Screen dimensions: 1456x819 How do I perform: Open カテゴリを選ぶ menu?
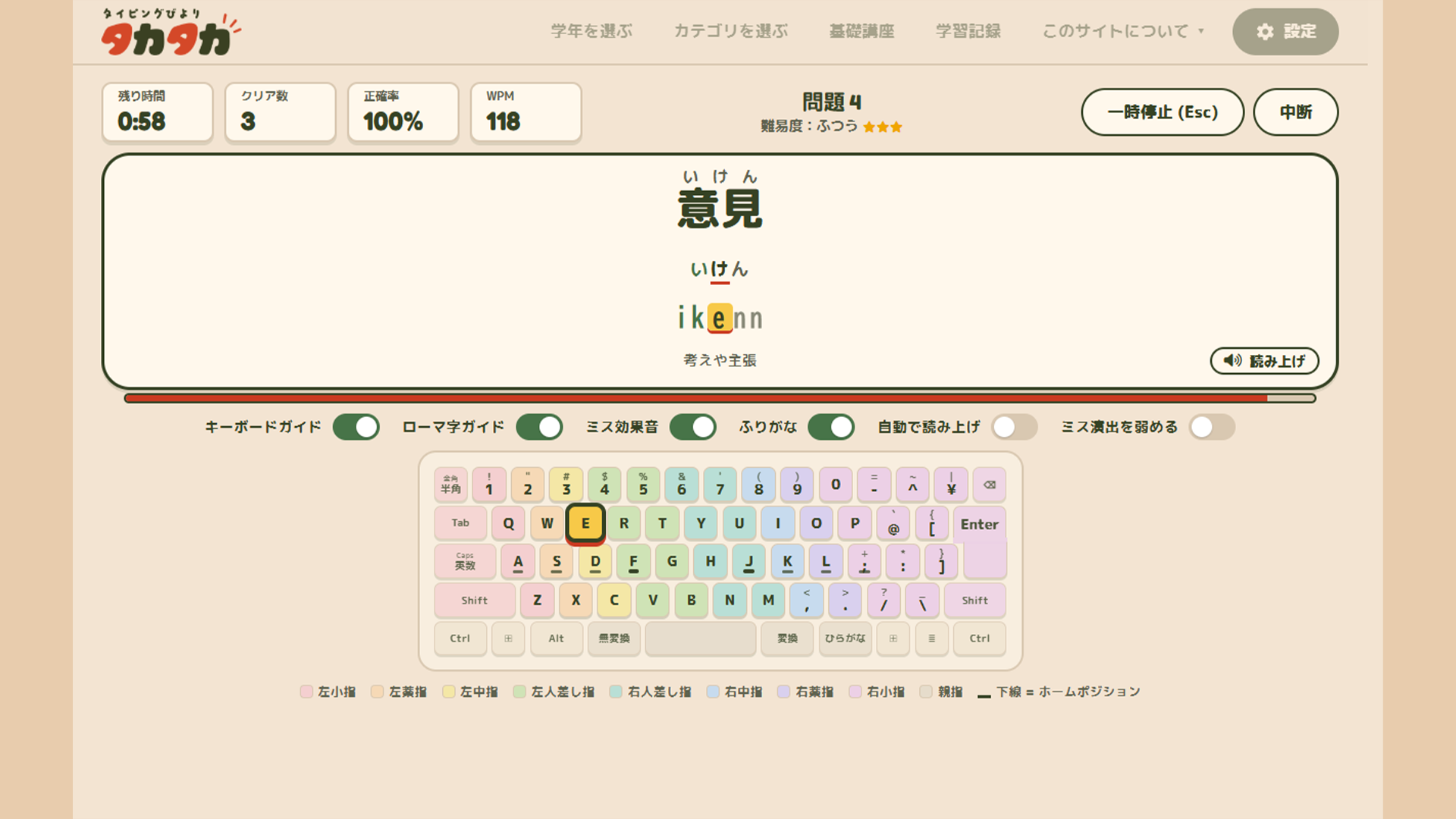pyautogui.click(x=731, y=31)
